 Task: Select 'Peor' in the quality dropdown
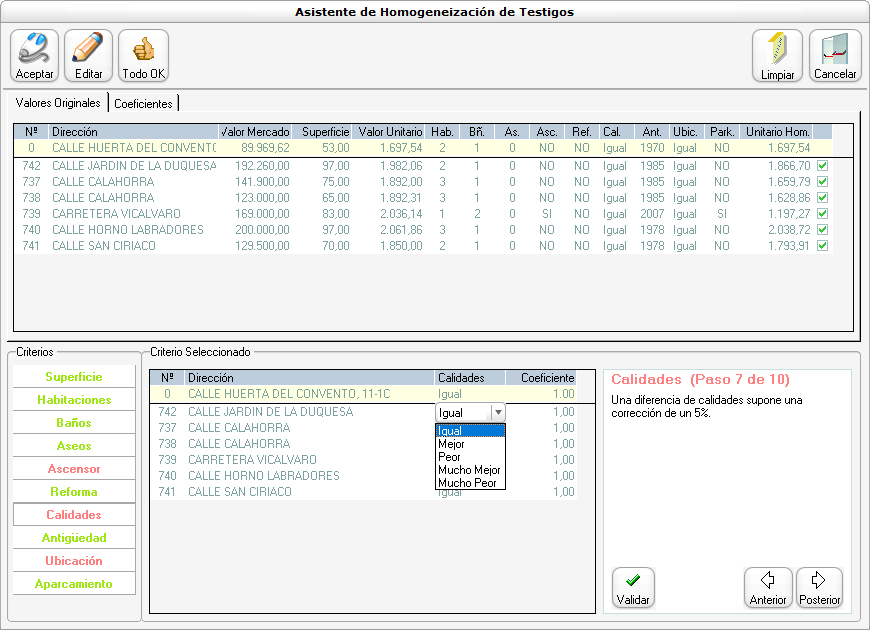point(450,457)
